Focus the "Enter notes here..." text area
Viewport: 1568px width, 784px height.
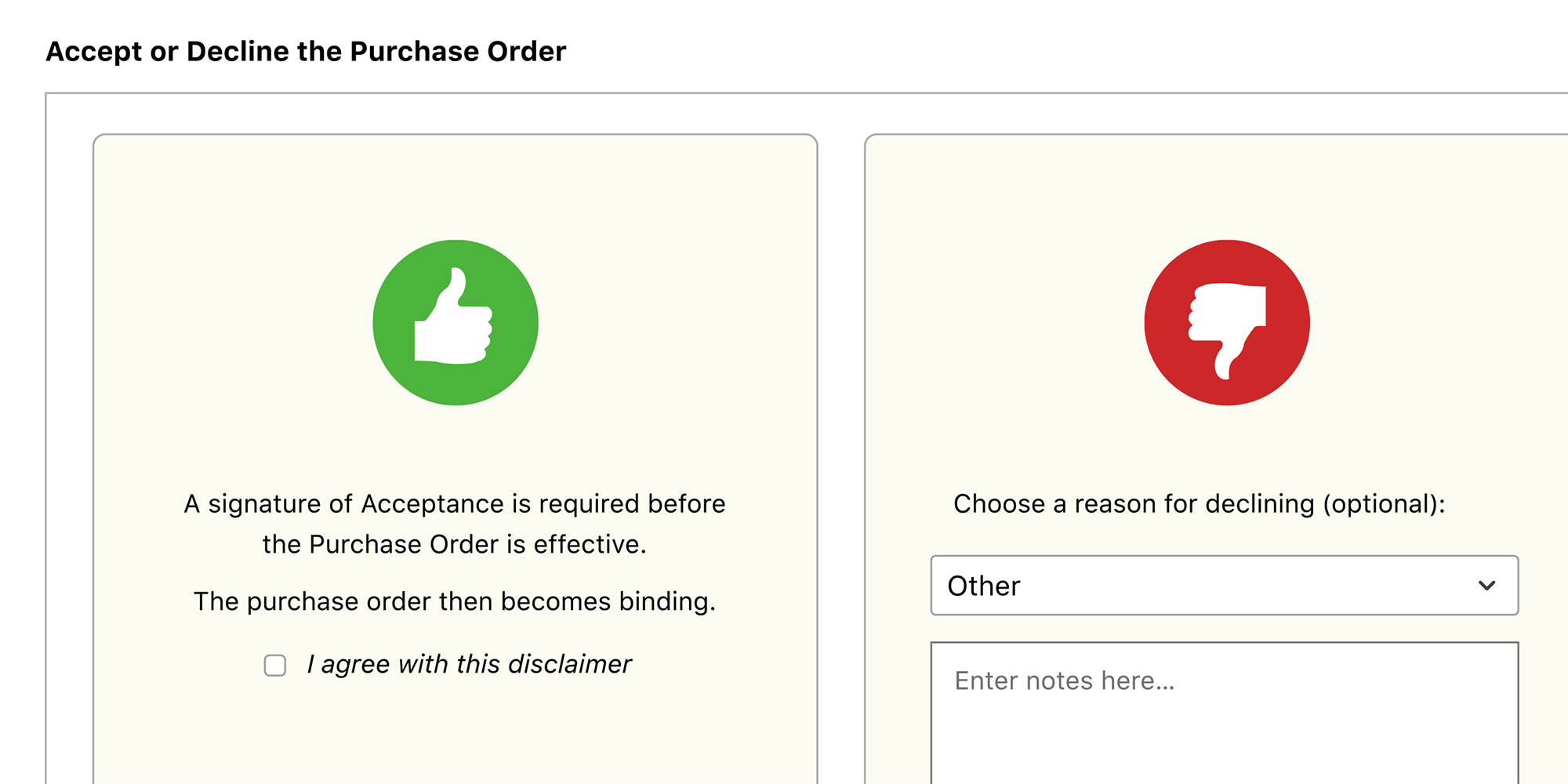(x=1224, y=713)
